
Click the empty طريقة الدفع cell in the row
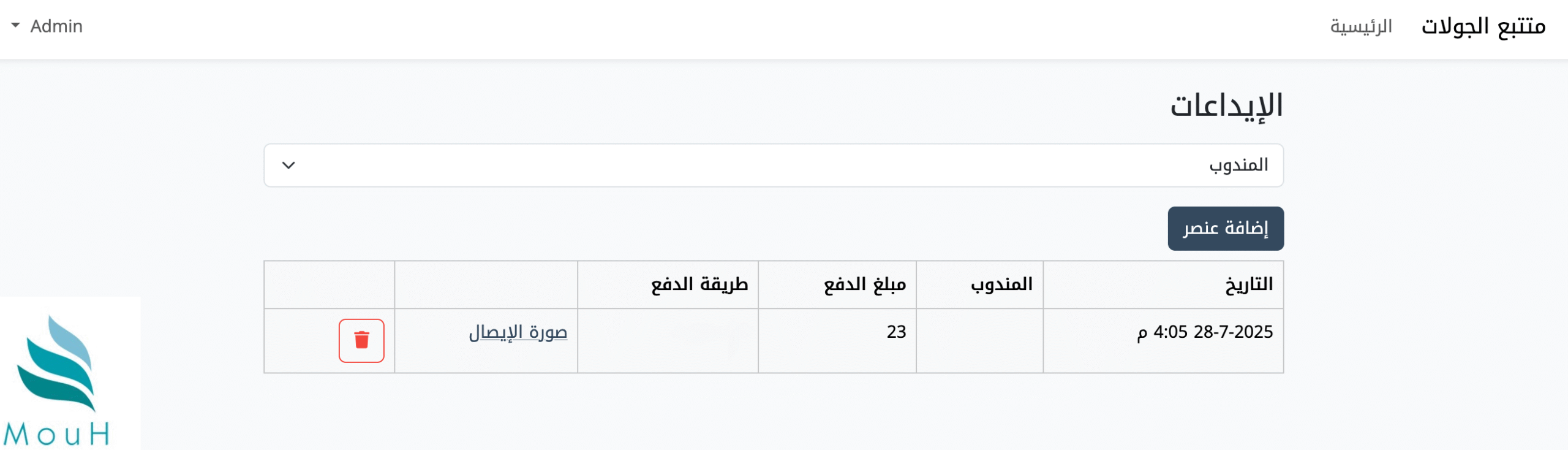668,340
